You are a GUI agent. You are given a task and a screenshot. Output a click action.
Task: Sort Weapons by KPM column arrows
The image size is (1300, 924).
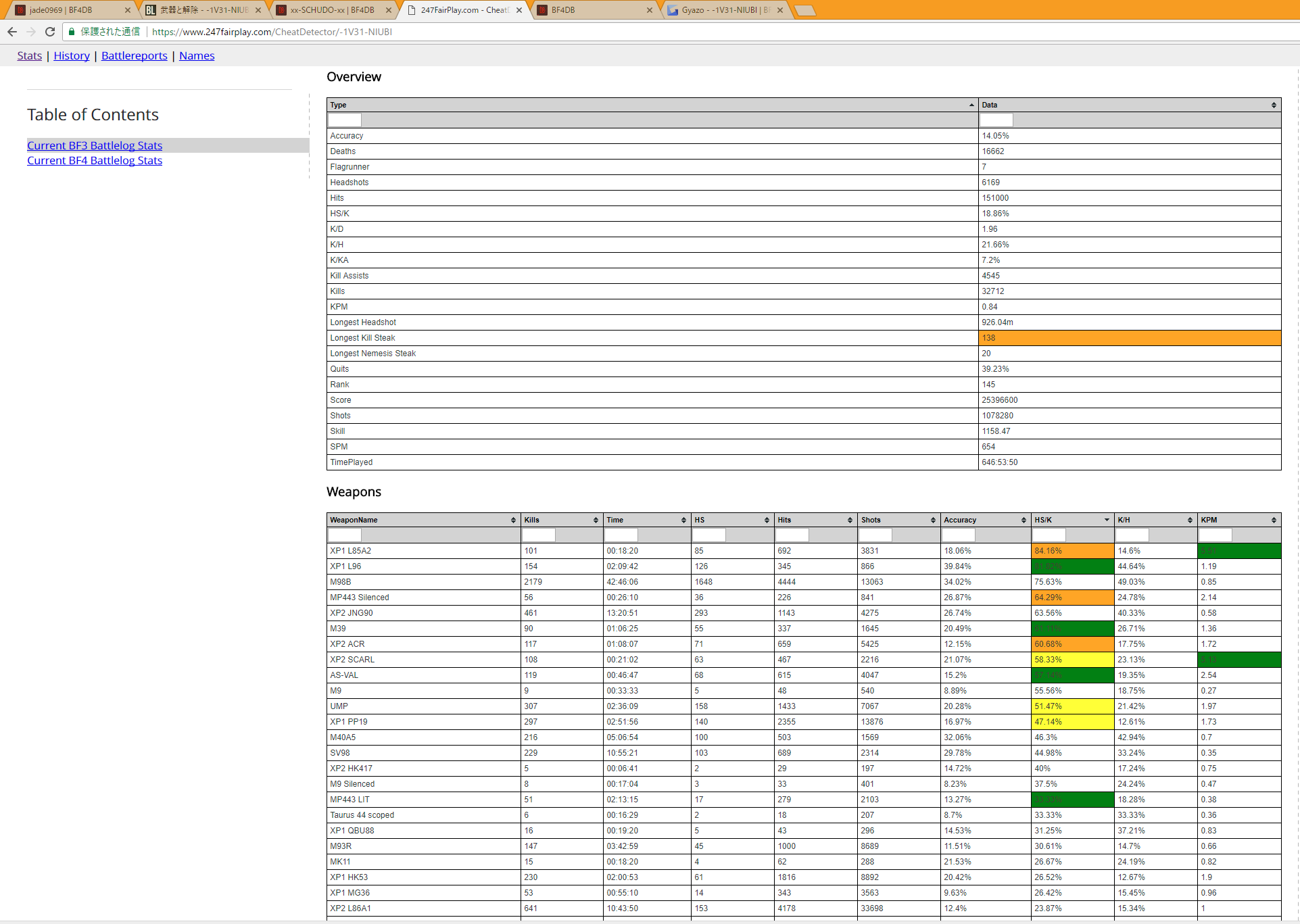pos(1274,520)
